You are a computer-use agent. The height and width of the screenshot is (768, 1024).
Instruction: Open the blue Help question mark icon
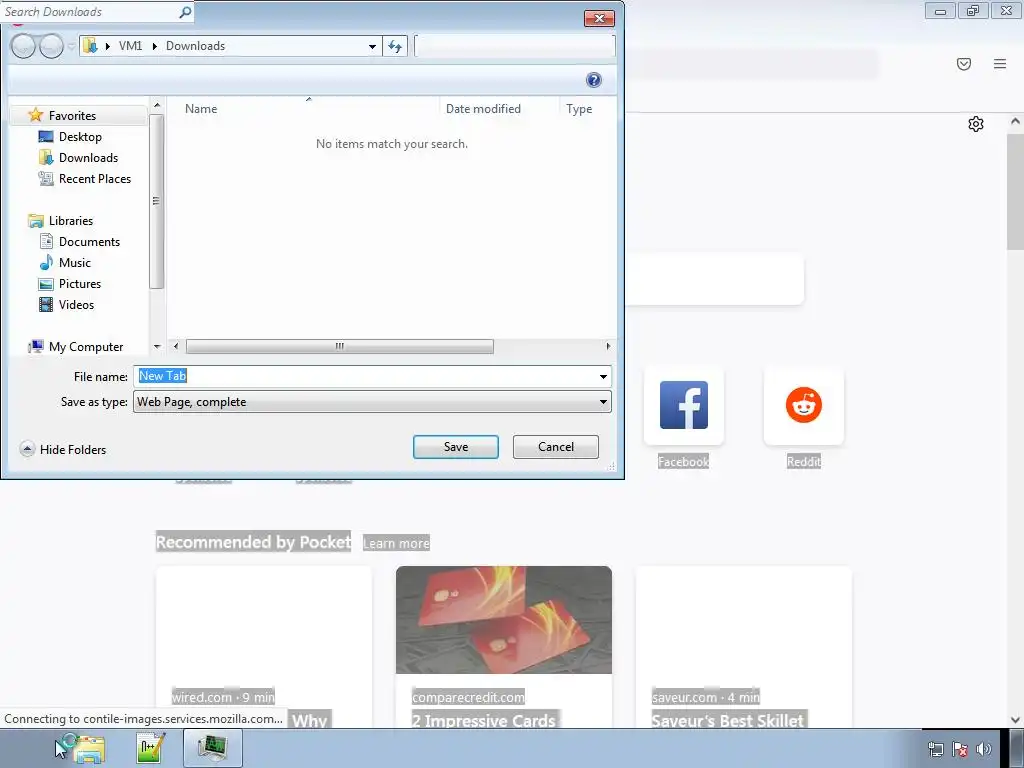[x=594, y=80]
